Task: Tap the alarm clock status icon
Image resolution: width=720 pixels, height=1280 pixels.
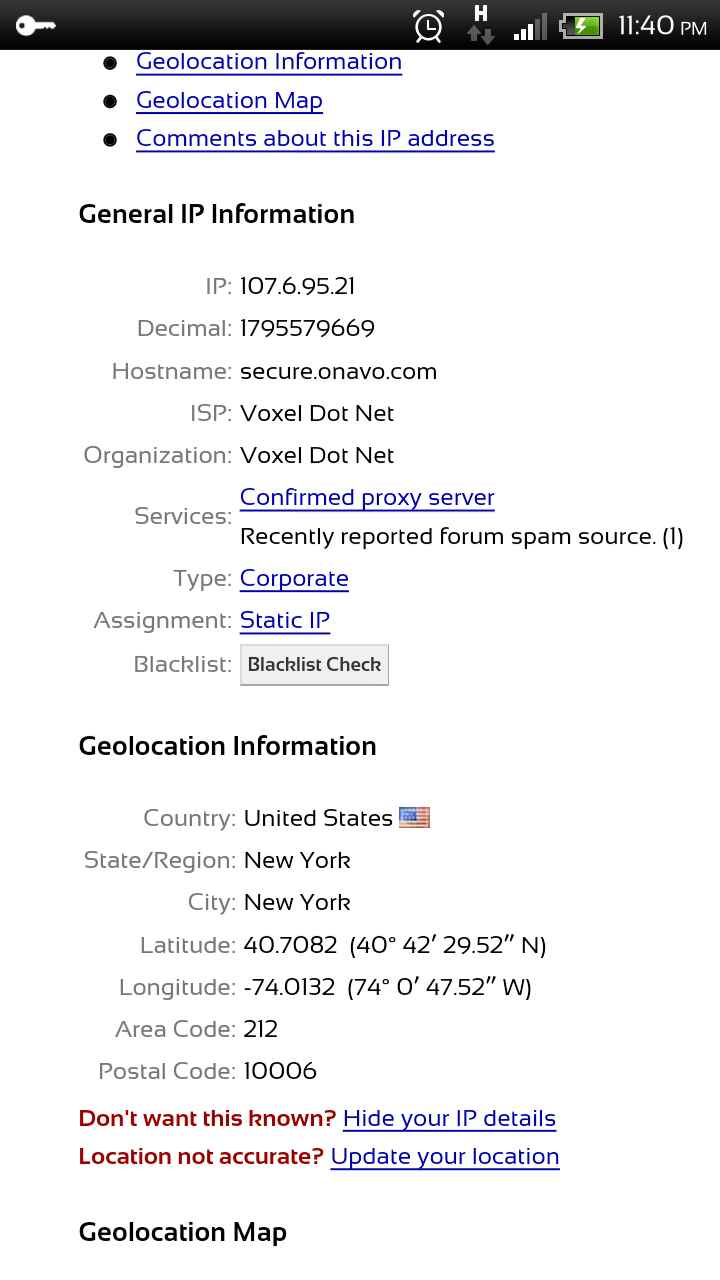Action: coord(429,26)
